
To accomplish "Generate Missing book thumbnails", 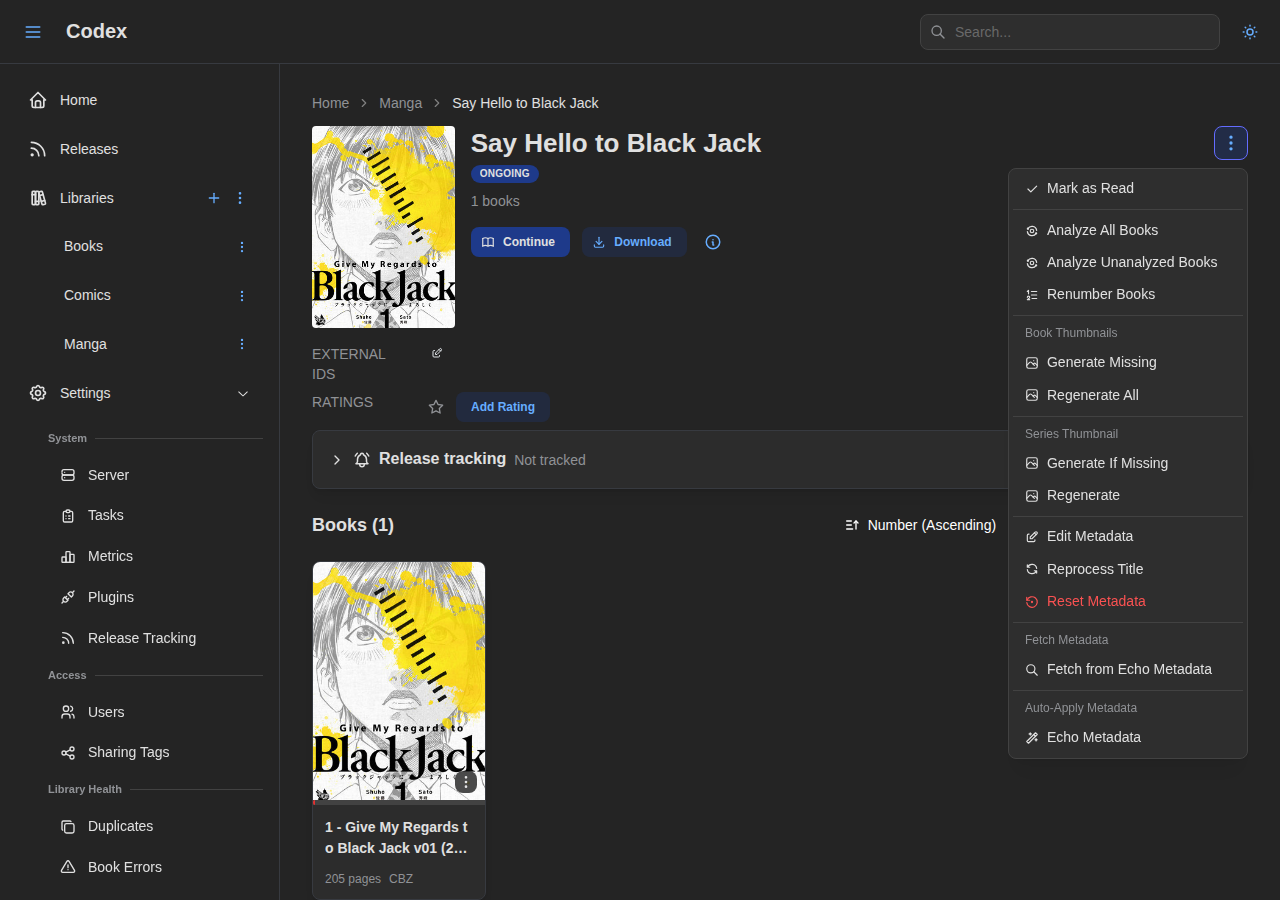I will click(1128, 362).
